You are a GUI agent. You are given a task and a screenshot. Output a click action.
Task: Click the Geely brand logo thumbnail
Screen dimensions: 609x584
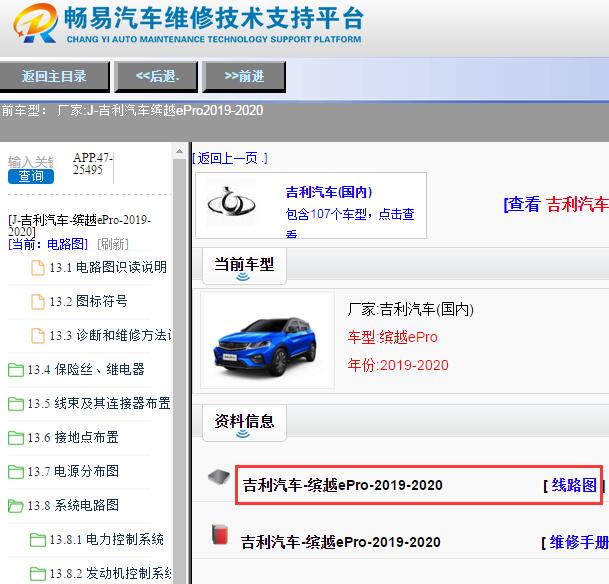(231, 203)
